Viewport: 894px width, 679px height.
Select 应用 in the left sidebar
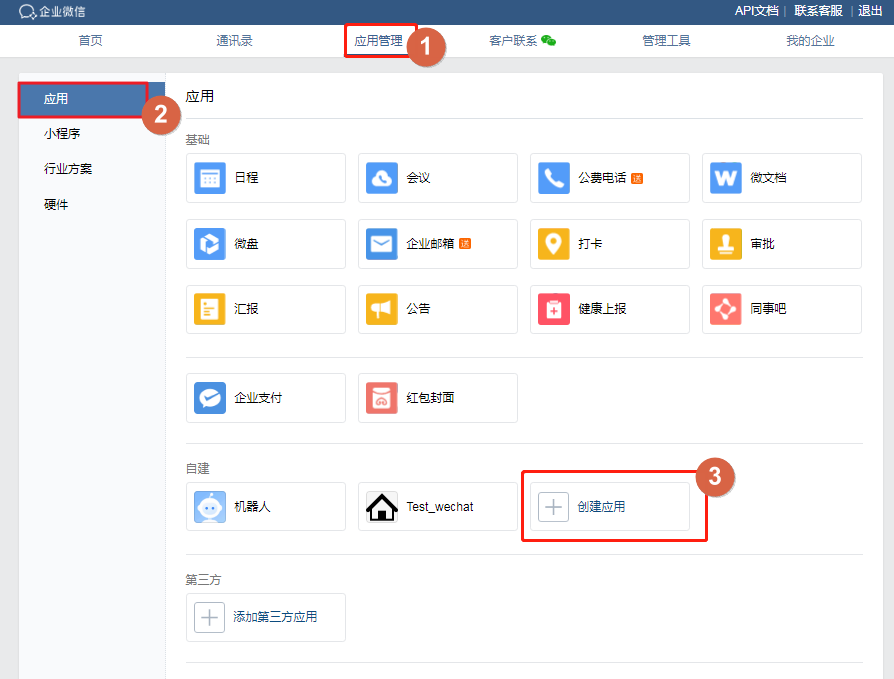(x=91, y=99)
